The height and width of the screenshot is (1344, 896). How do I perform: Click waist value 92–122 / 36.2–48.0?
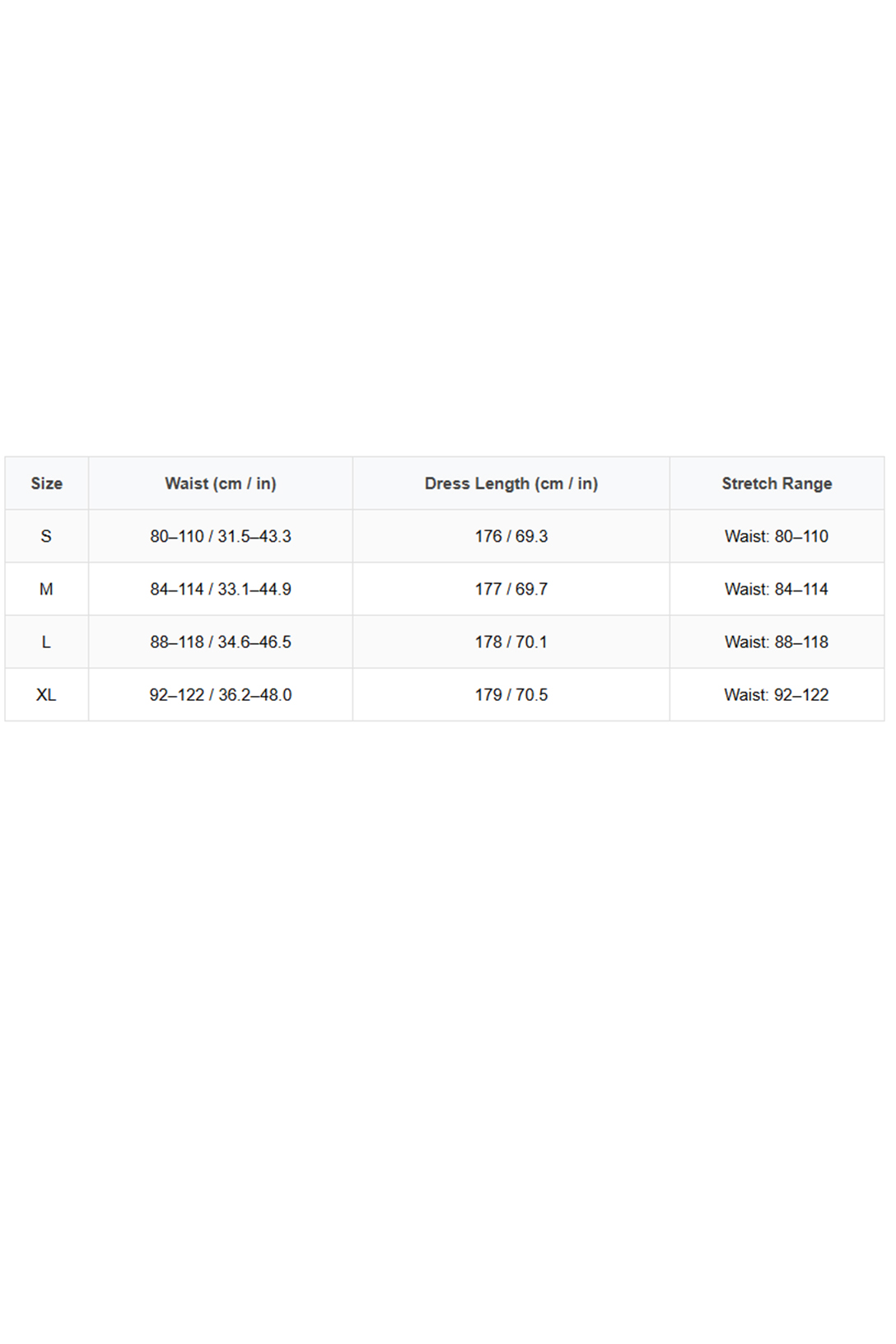click(x=221, y=694)
